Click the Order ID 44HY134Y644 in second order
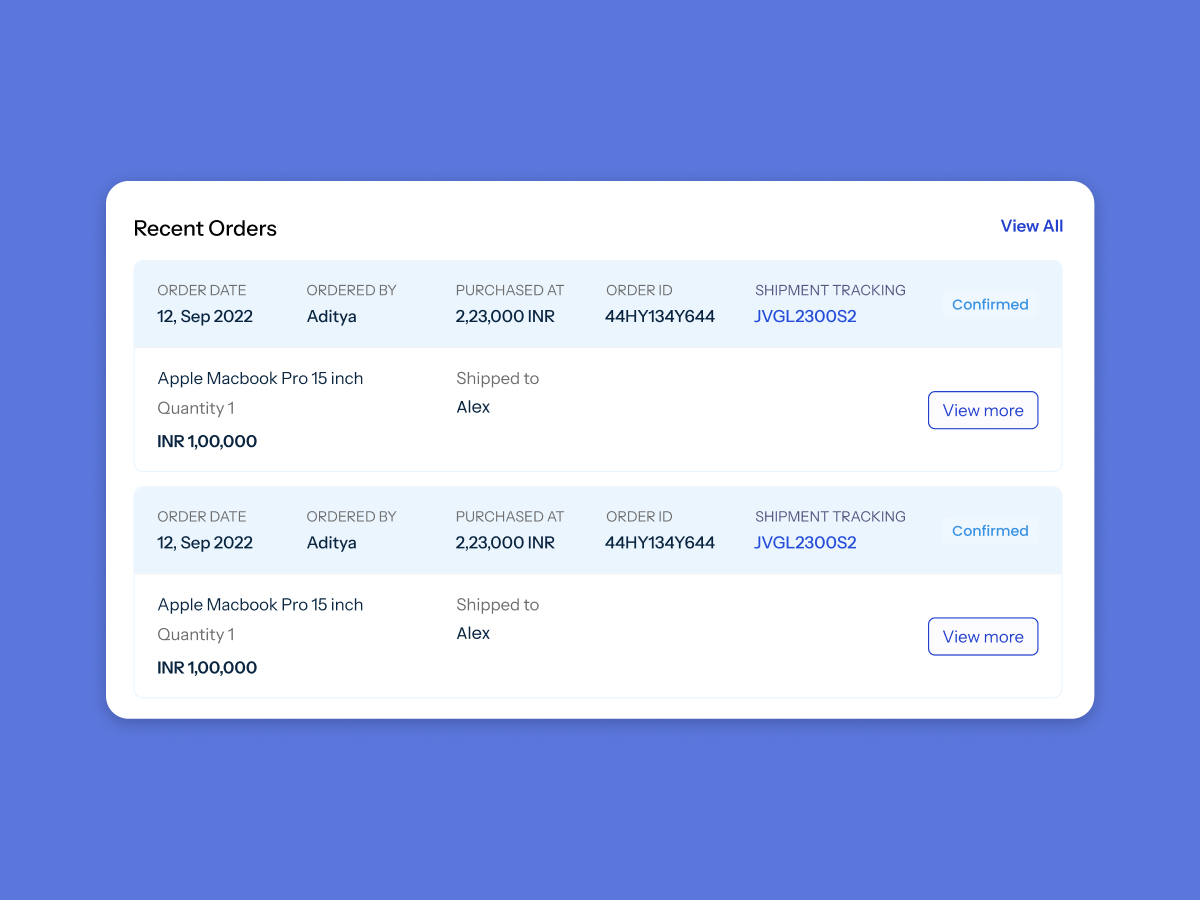 (660, 542)
